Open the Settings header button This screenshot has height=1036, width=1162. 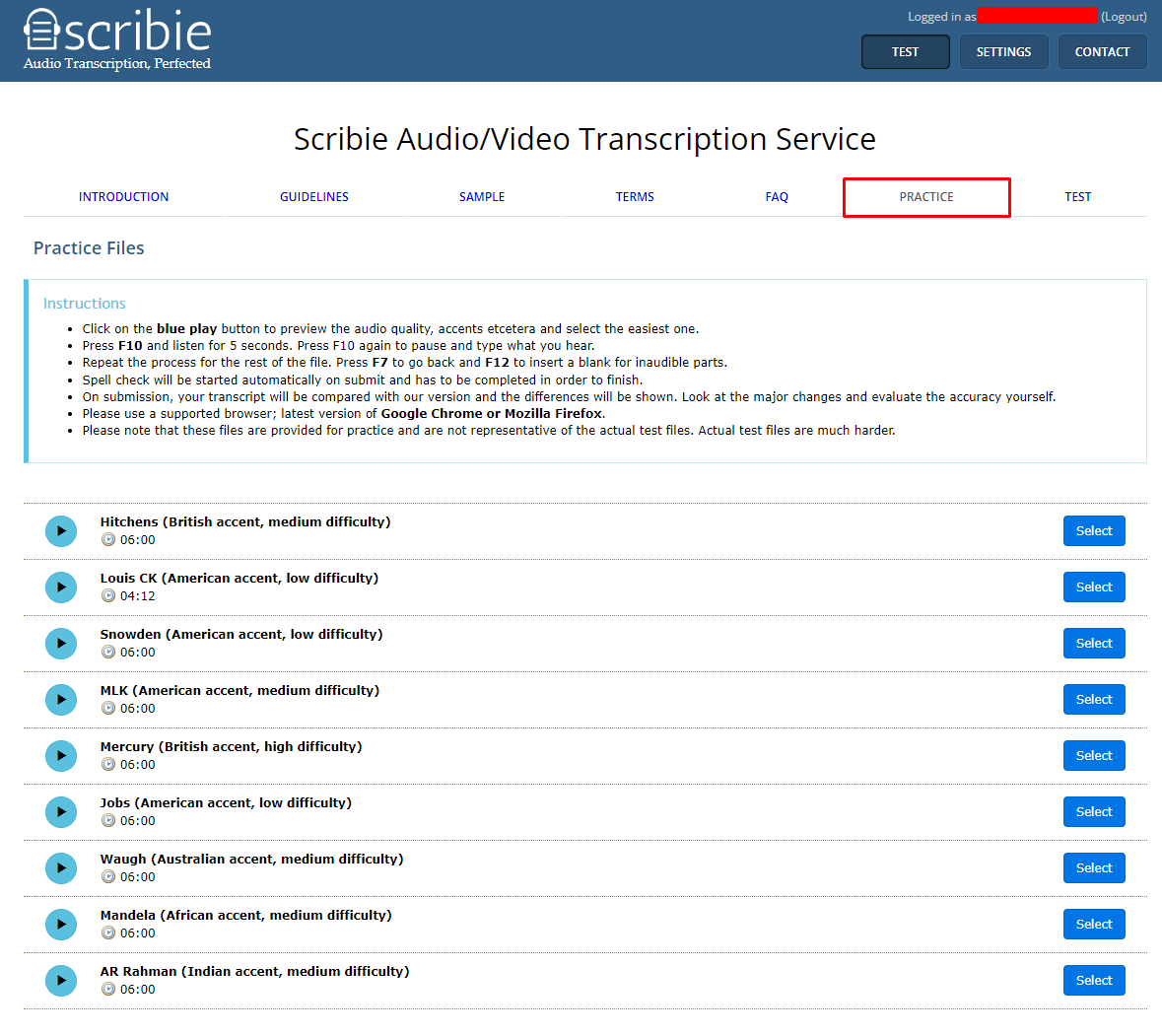tap(1004, 52)
